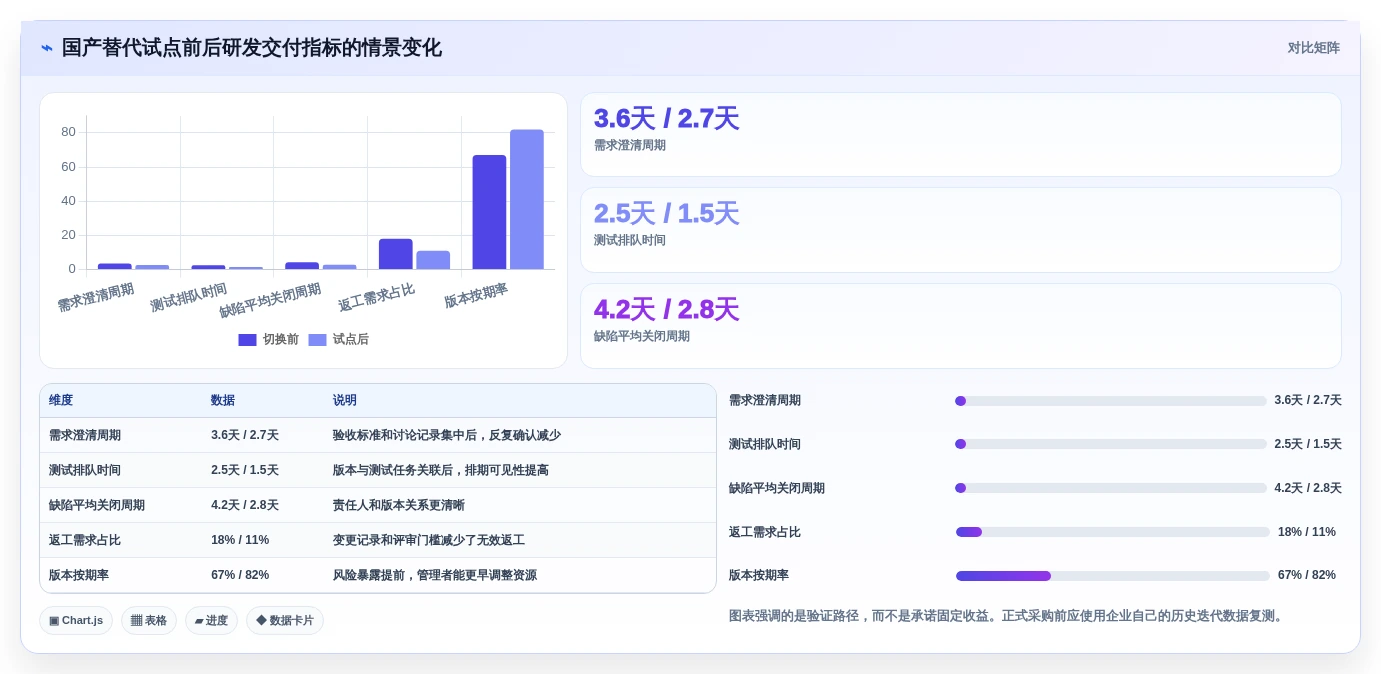Click the 需求澄清周期 progress bar
The image size is (1381, 674).
[x=1111, y=401]
